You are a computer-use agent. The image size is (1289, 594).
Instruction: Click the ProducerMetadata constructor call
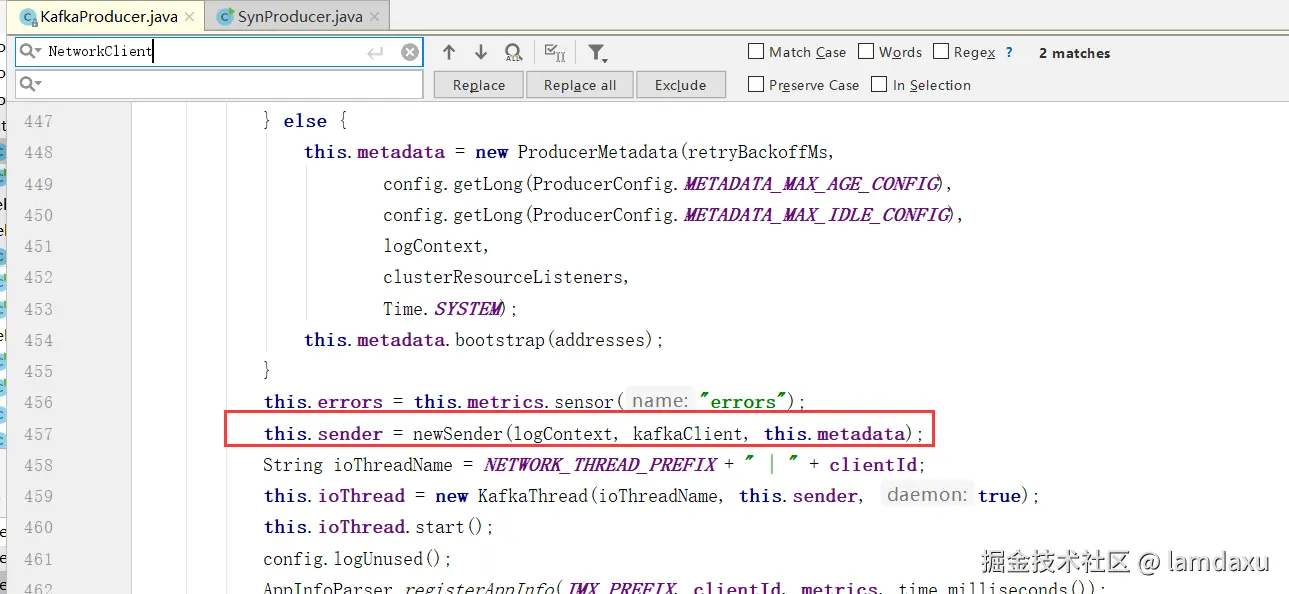[x=598, y=152]
